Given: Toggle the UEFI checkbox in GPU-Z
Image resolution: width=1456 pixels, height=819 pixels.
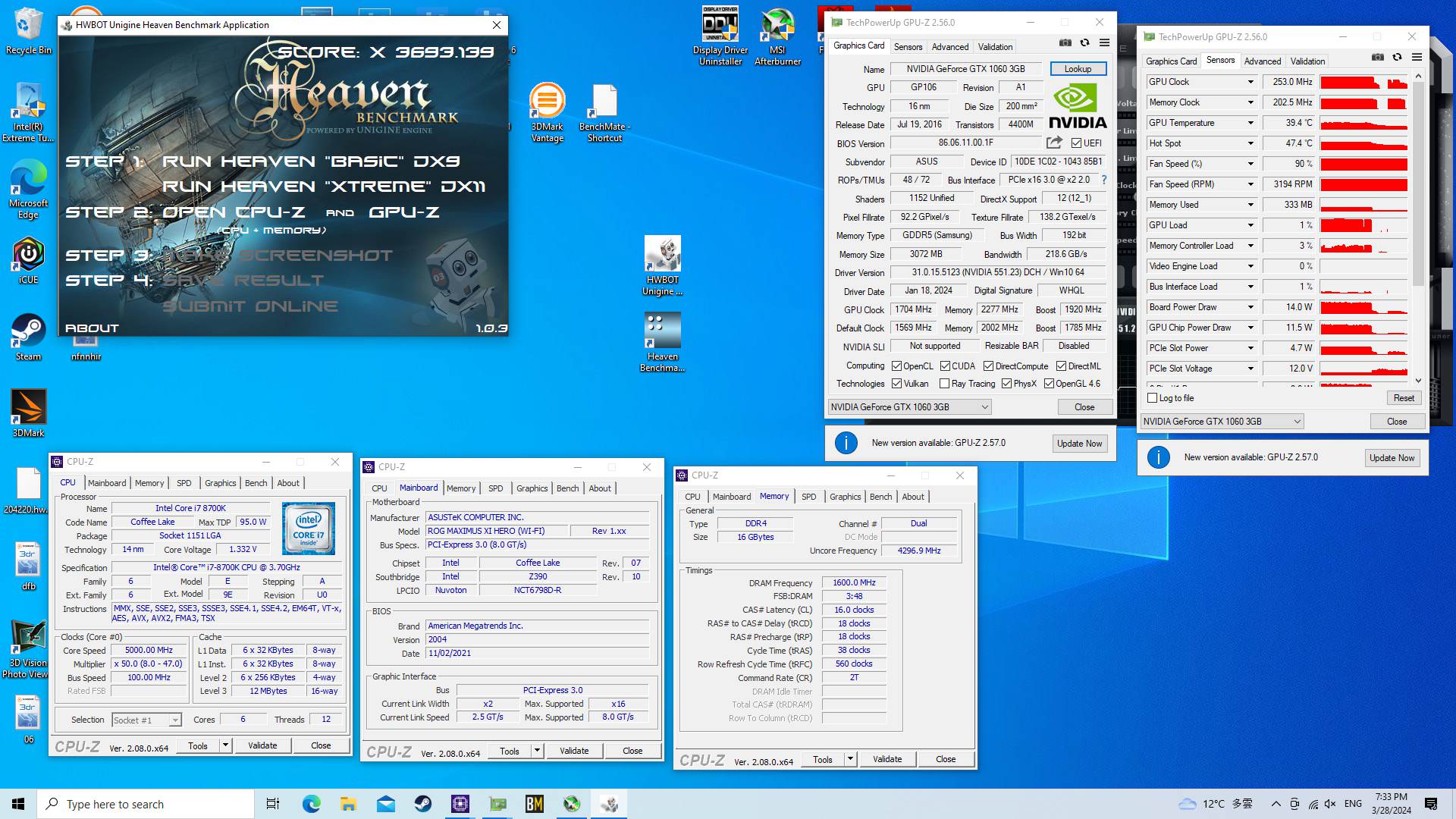Looking at the screenshot, I should point(1076,143).
